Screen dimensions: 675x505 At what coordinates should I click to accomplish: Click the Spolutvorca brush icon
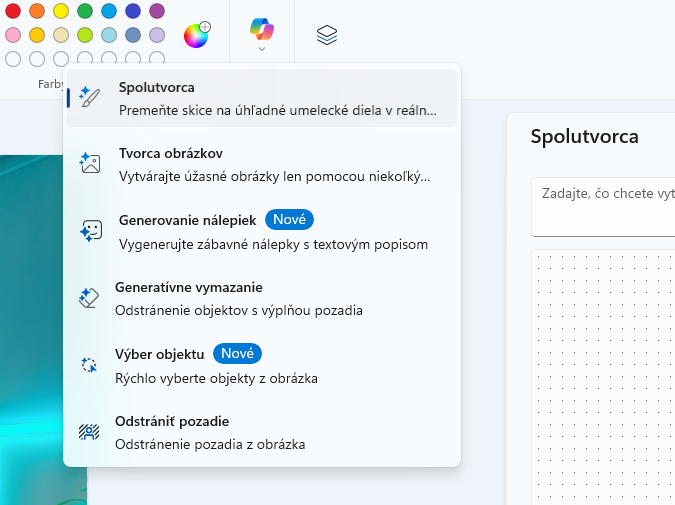click(90, 98)
